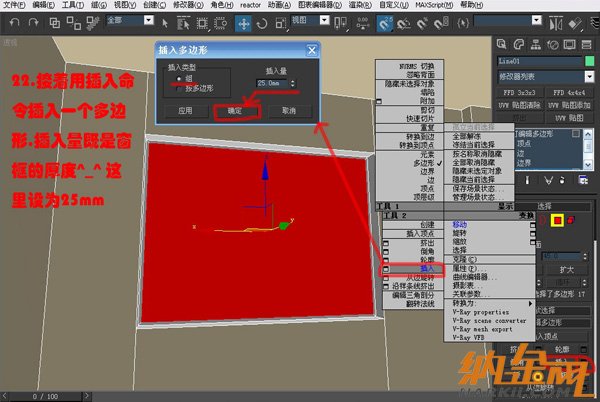Click the Select and Link icon

coord(55,23)
